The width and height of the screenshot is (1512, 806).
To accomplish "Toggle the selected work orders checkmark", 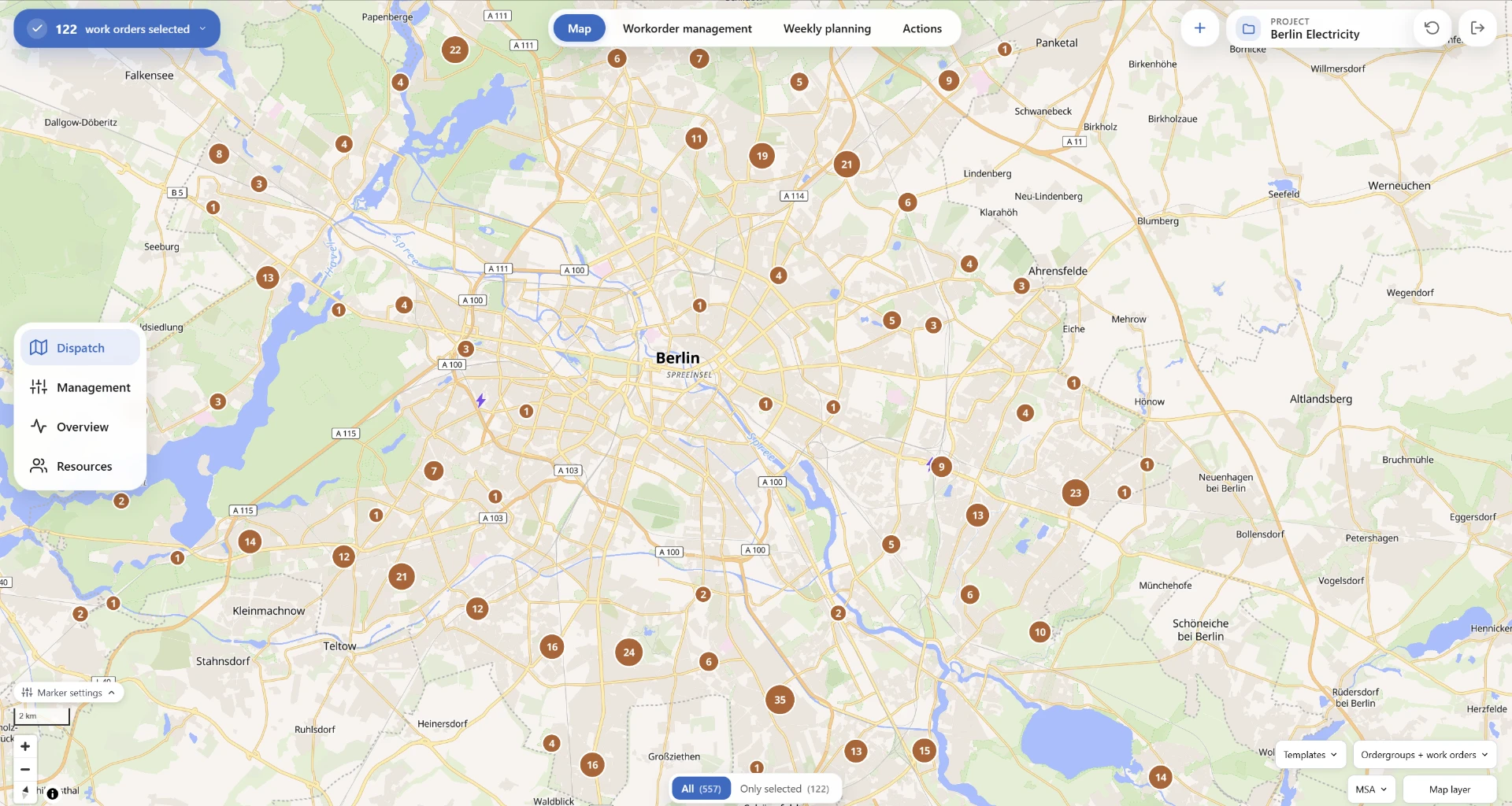I will [x=37, y=28].
